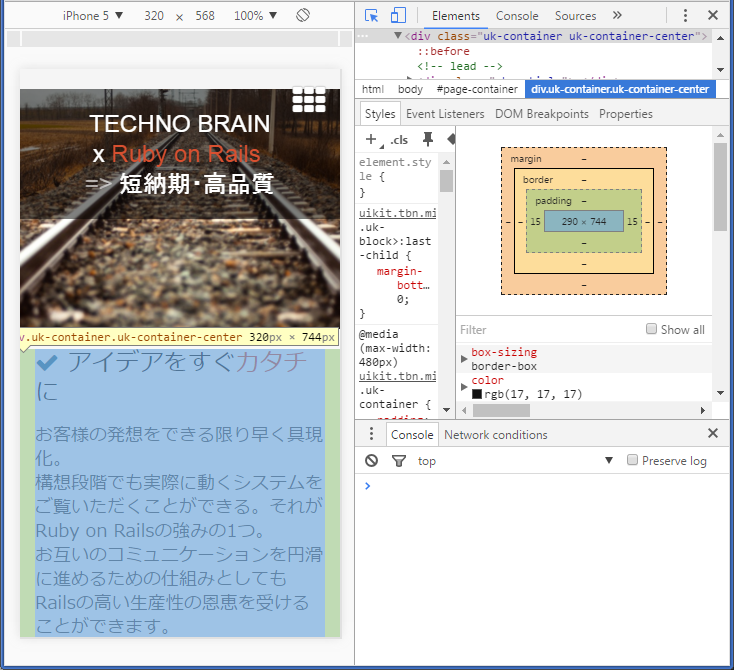Select #page-container in the breadcrumb
The width and height of the screenshot is (734, 670).
pyautogui.click(x=477, y=89)
